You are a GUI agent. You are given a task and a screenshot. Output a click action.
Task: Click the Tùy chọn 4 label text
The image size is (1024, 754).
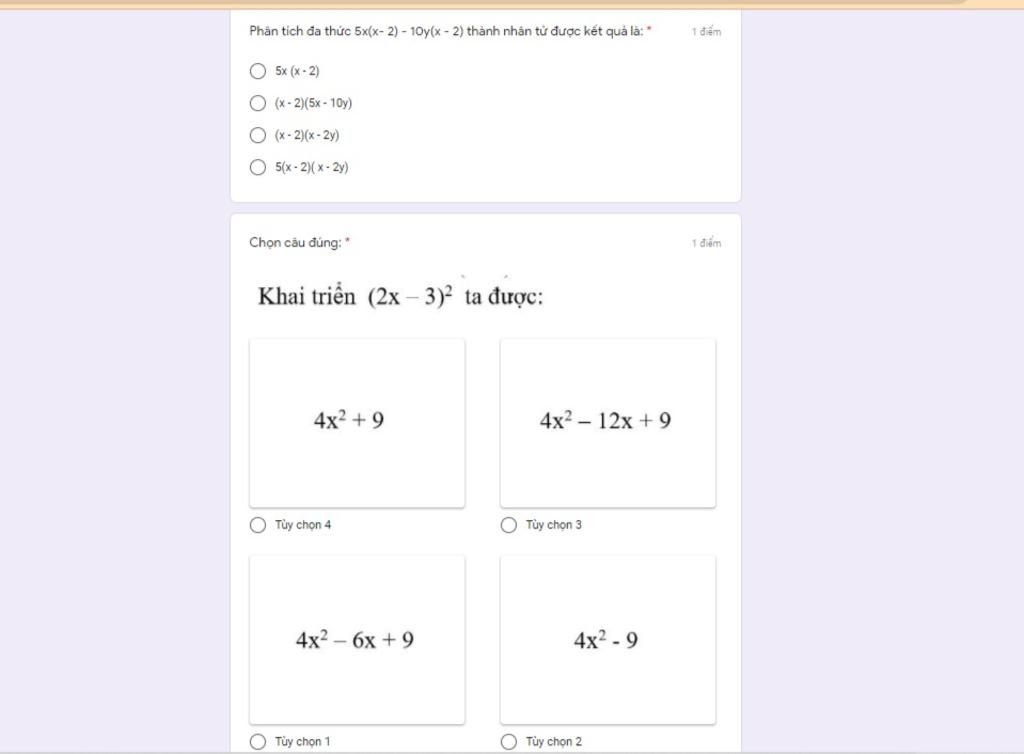303,525
